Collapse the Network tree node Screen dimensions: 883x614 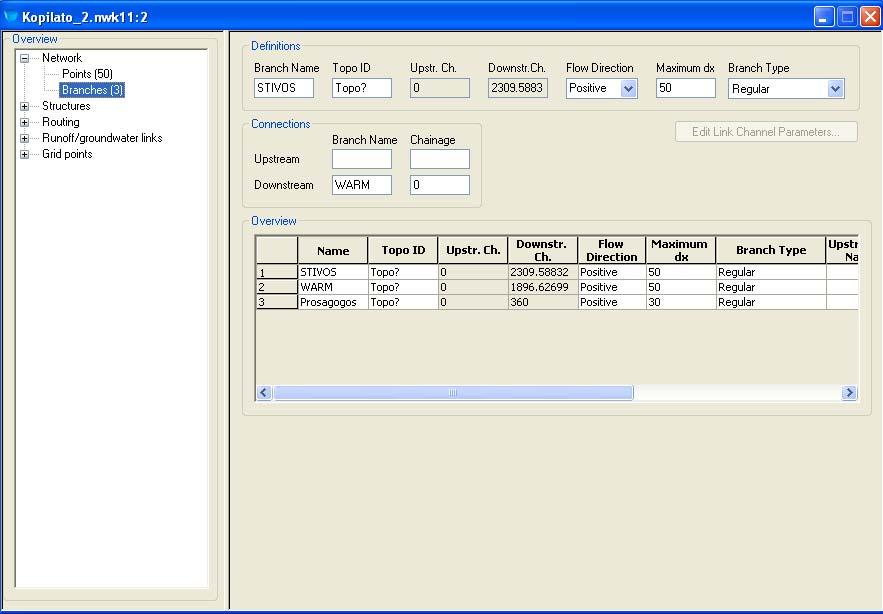[24, 58]
